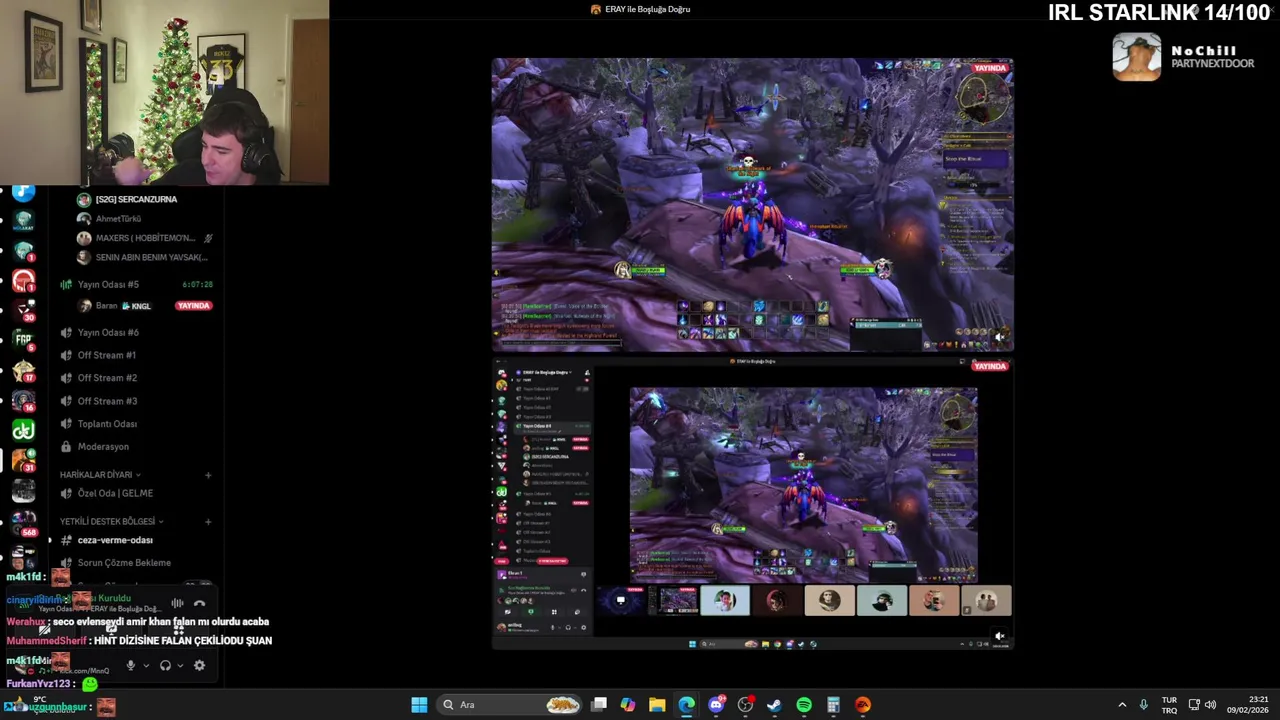Open File Explorer from taskbar
This screenshot has width=1280, height=720.
[657, 705]
